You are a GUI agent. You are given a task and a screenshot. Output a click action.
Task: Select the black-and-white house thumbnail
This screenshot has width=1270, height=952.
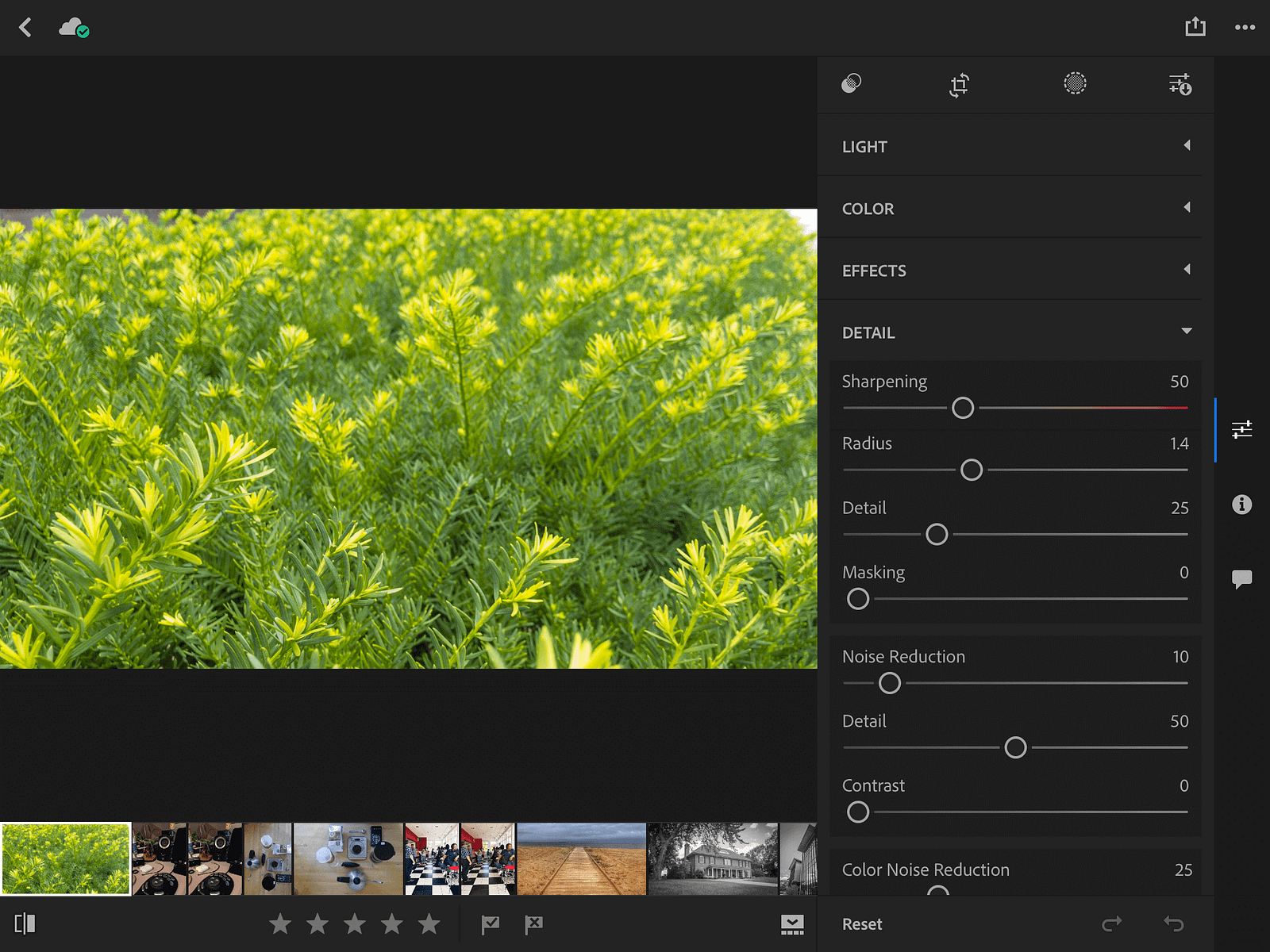[x=713, y=859]
